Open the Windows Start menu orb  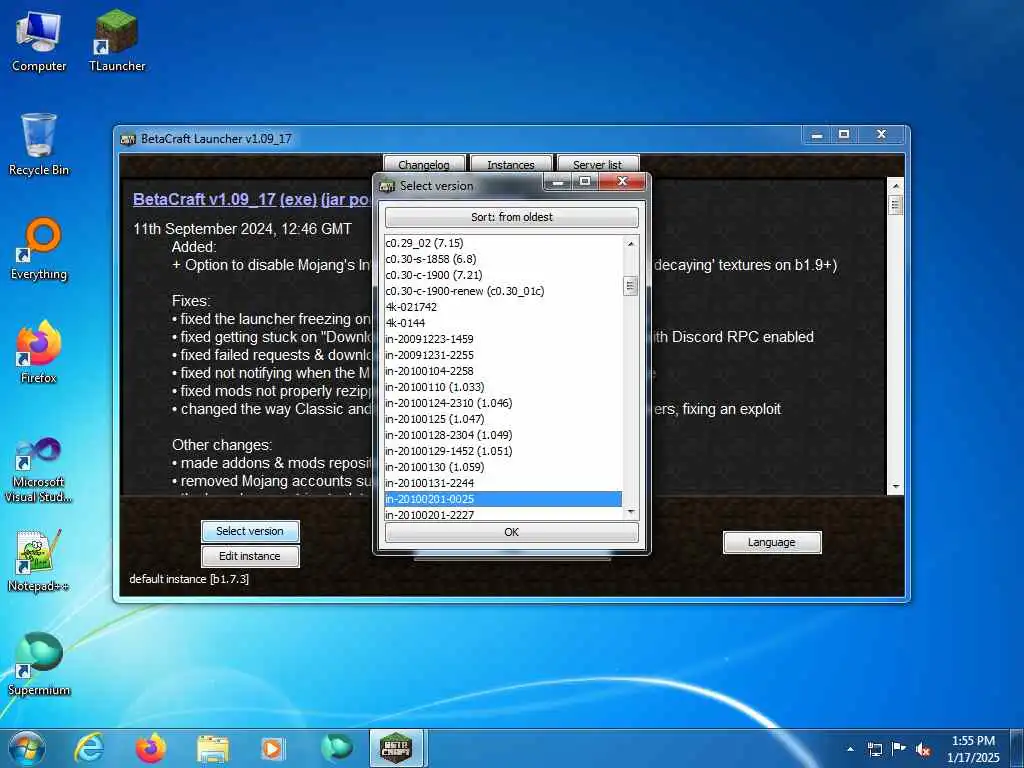coord(27,748)
